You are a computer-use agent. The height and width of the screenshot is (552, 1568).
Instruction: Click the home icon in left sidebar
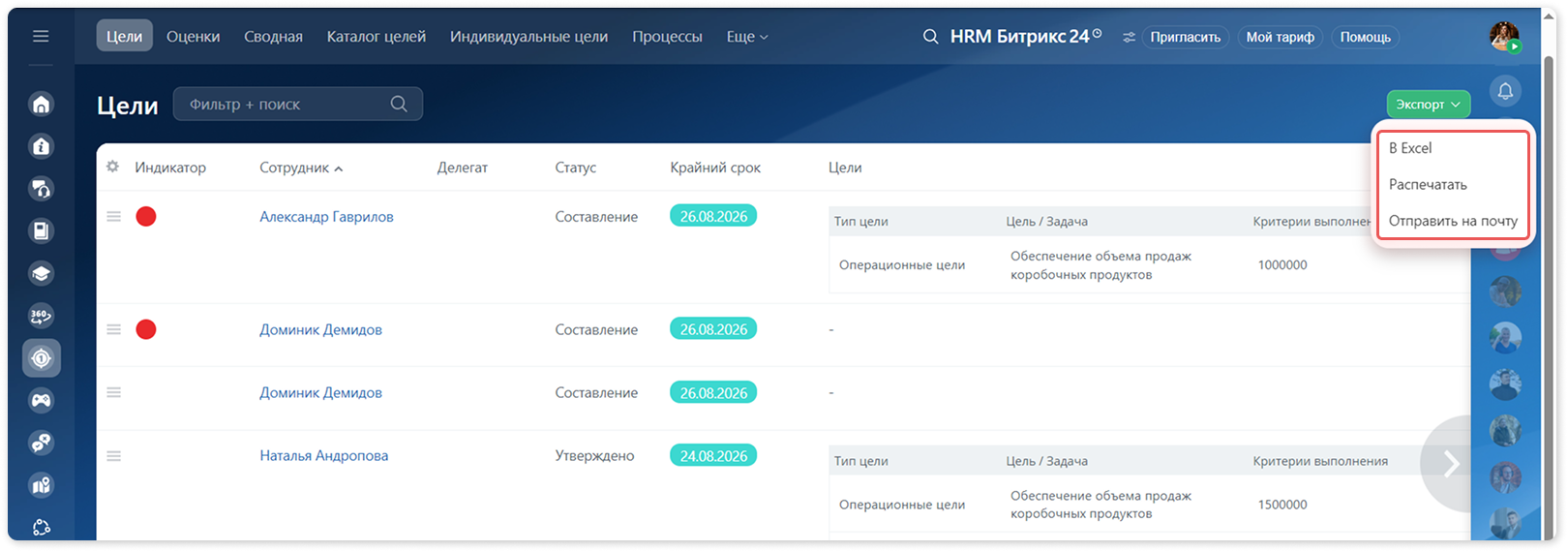point(41,104)
